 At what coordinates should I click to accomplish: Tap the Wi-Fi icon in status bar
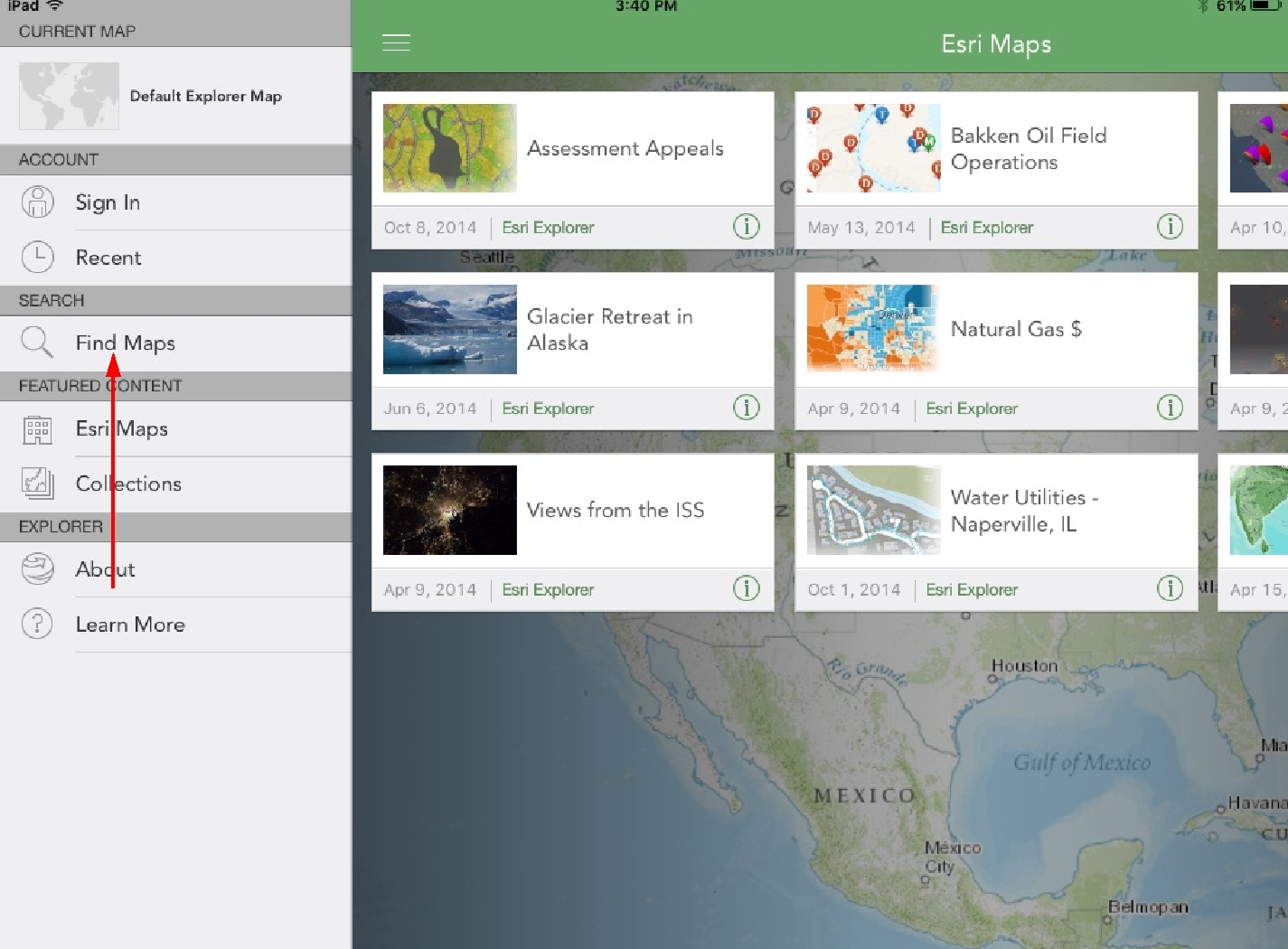coord(55,5)
